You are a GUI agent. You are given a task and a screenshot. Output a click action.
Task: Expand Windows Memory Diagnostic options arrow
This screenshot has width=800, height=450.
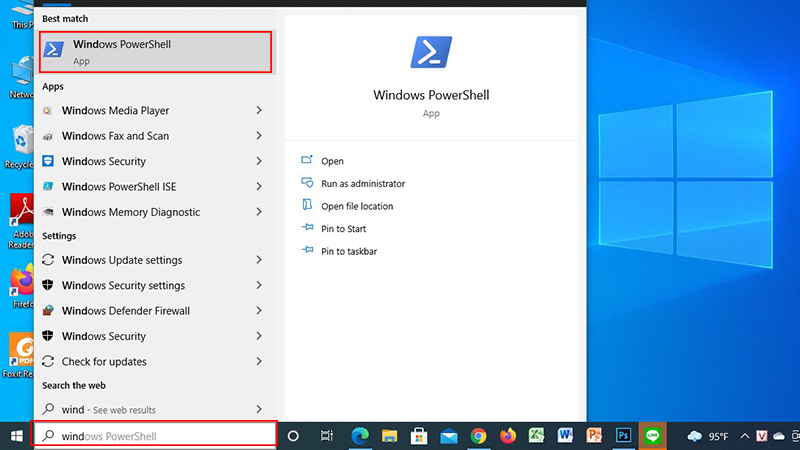pos(259,212)
